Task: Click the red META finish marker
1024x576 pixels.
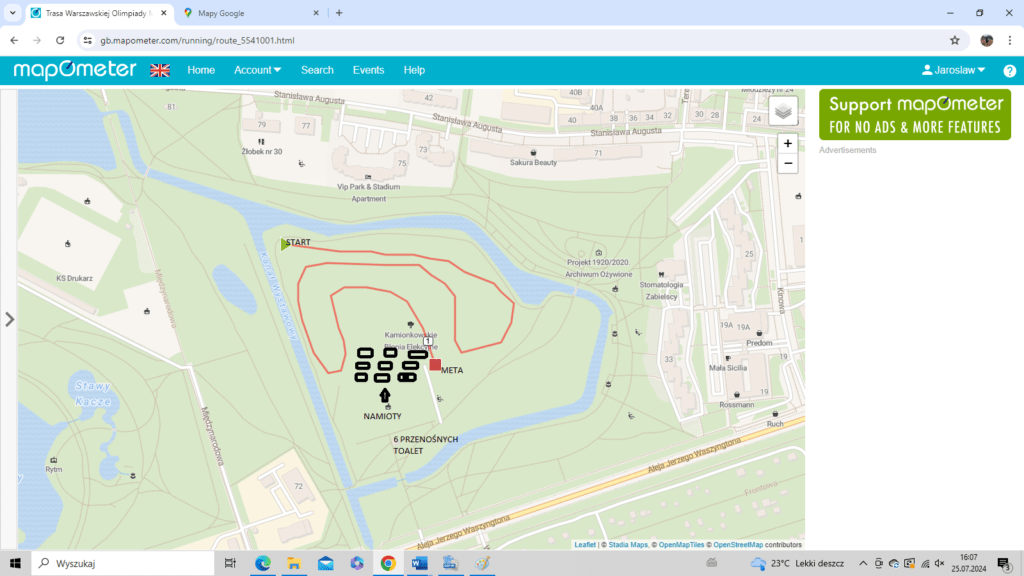Action: point(435,365)
